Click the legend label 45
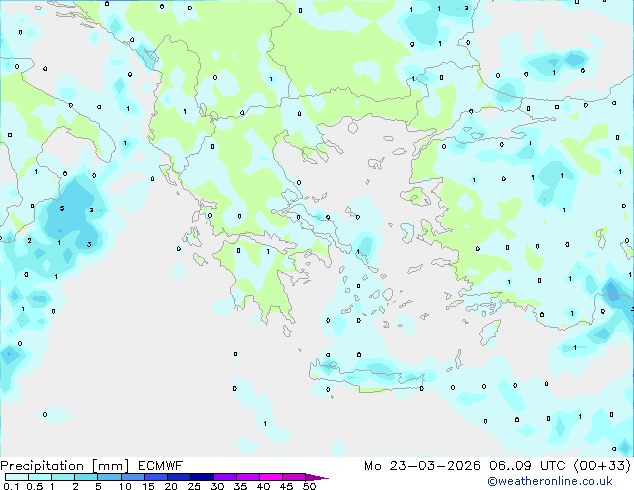 point(286,486)
